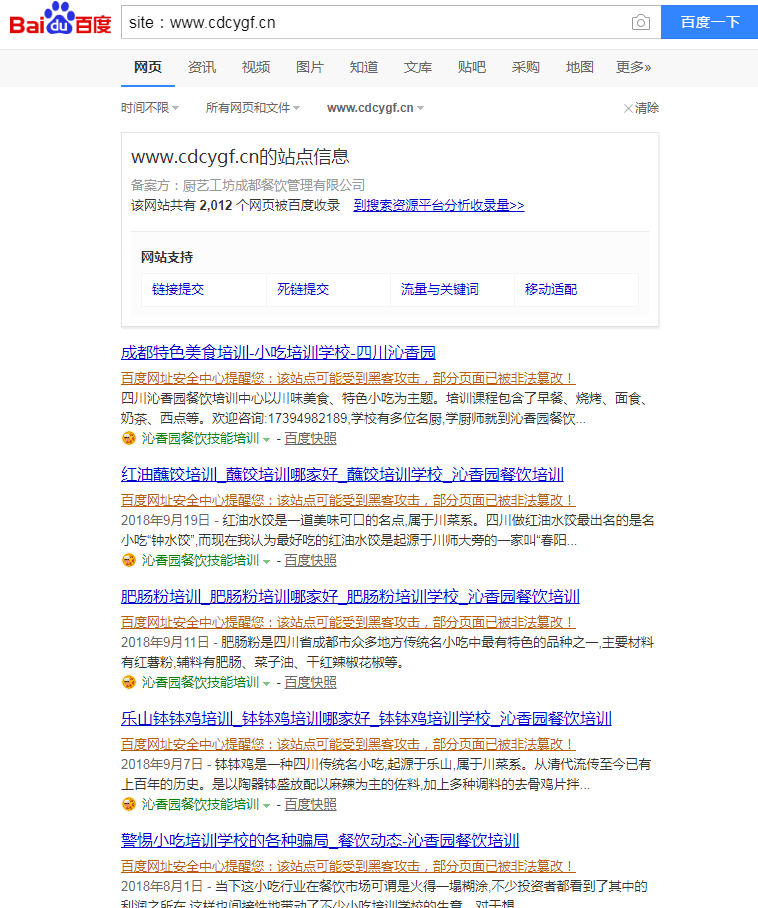Open result 警惕小吃培训学校的各种骗局
This screenshot has height=908, width=758.
tap(320, 840)
